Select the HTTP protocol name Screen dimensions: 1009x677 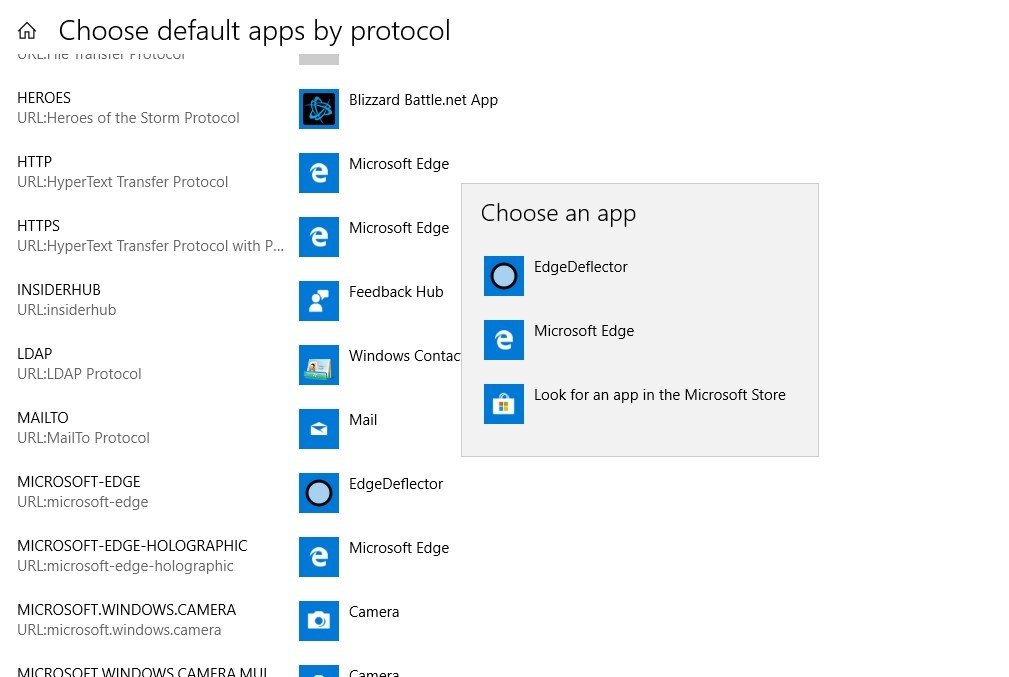click(35, 162)
